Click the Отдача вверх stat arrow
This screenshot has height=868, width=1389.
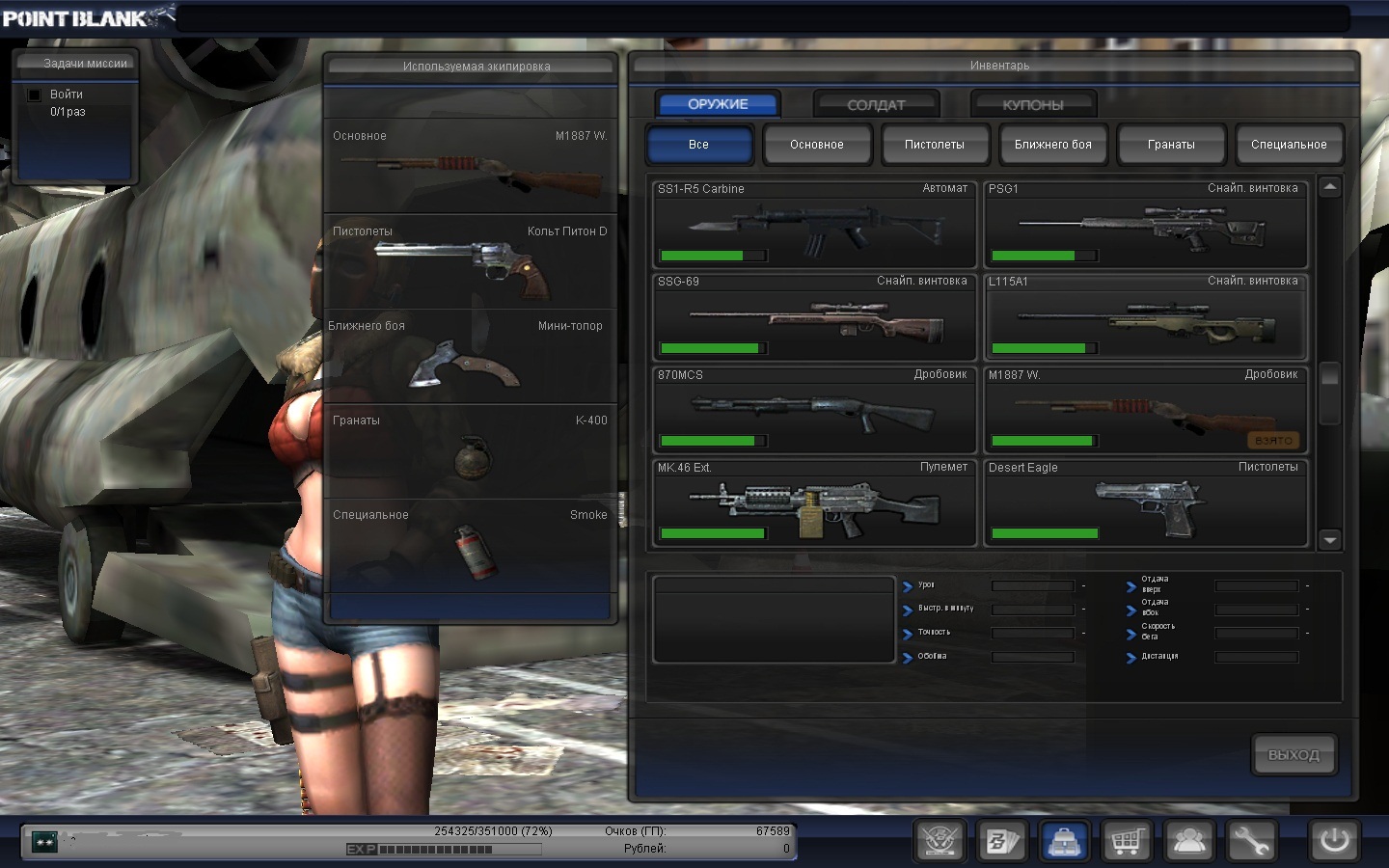click(1131, 585)
